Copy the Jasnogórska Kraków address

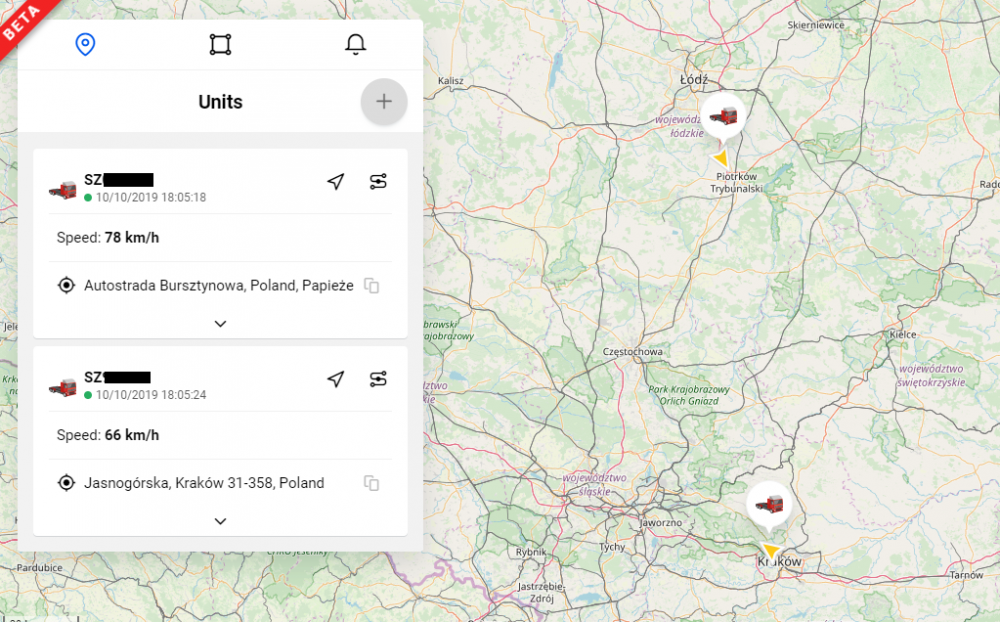(372, 483)
